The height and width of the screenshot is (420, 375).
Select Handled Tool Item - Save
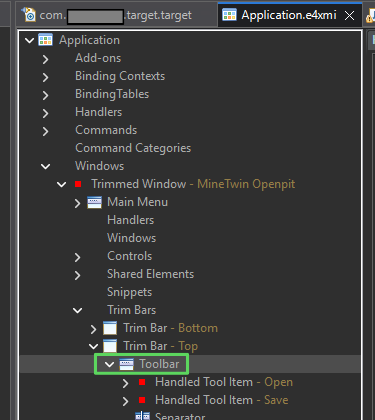point(222,400)
